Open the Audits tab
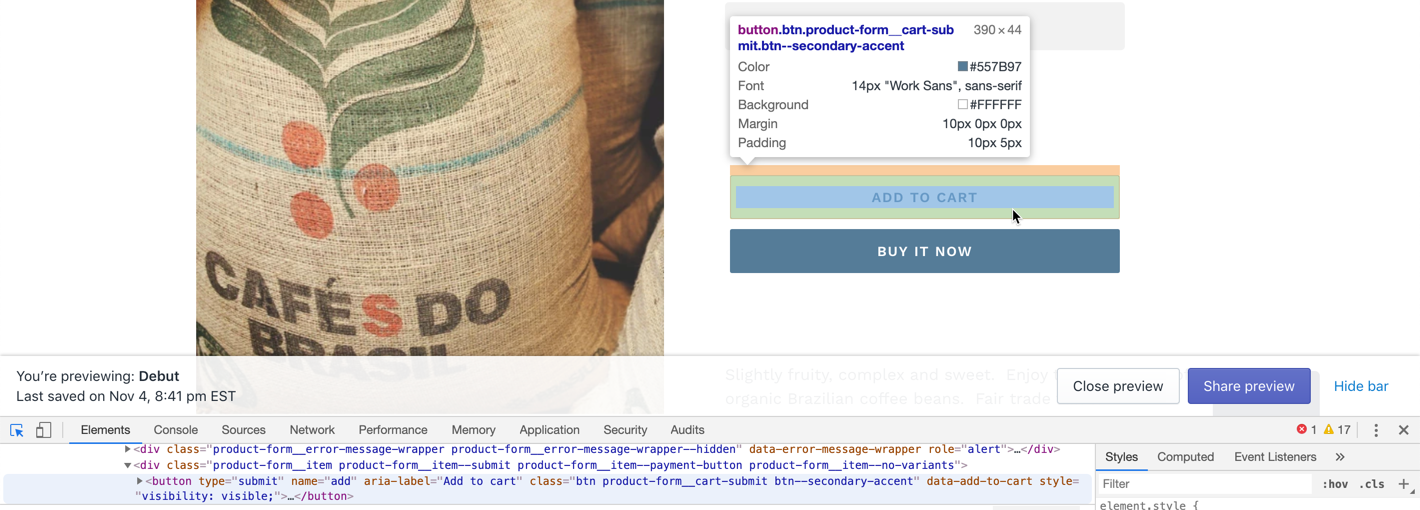 687,430
